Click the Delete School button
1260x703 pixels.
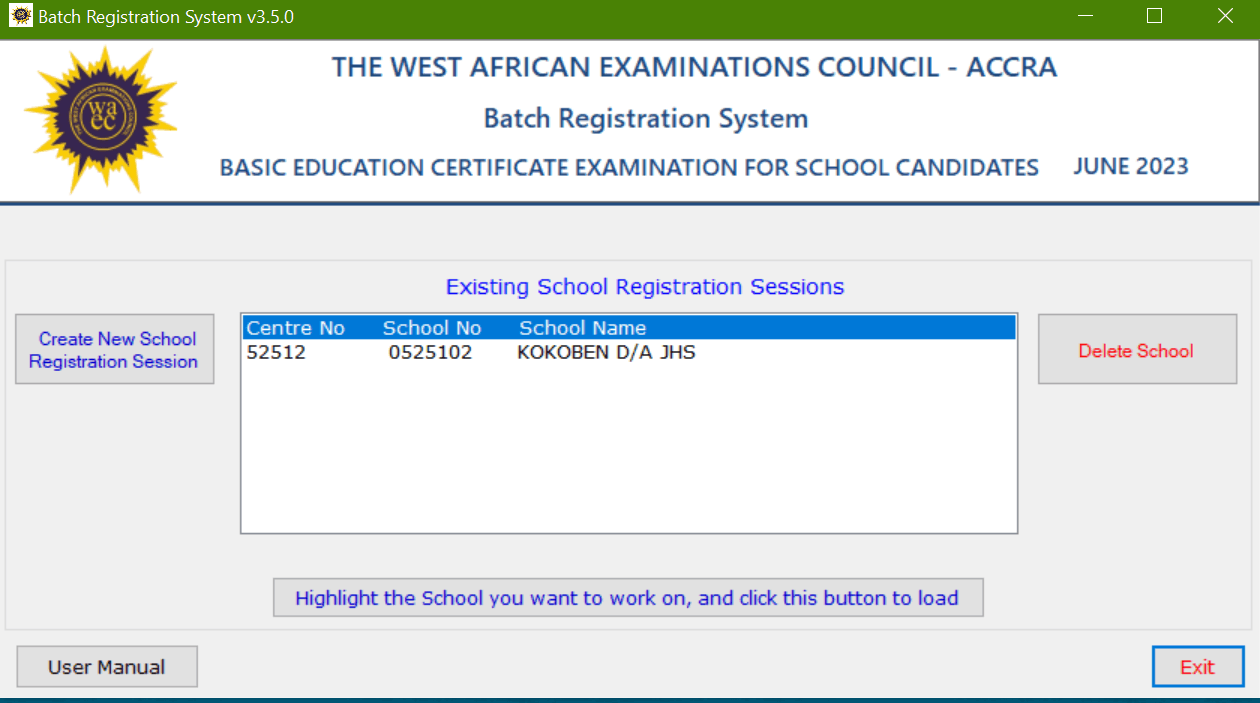[x=1137, y=349]
